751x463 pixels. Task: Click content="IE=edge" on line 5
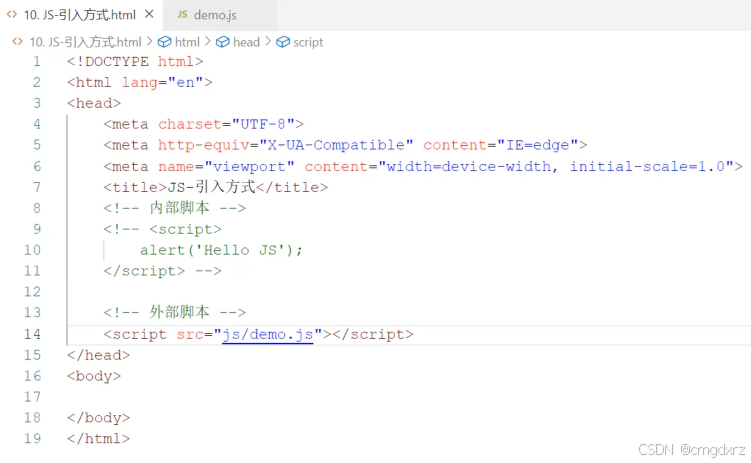tap(501, 145)
